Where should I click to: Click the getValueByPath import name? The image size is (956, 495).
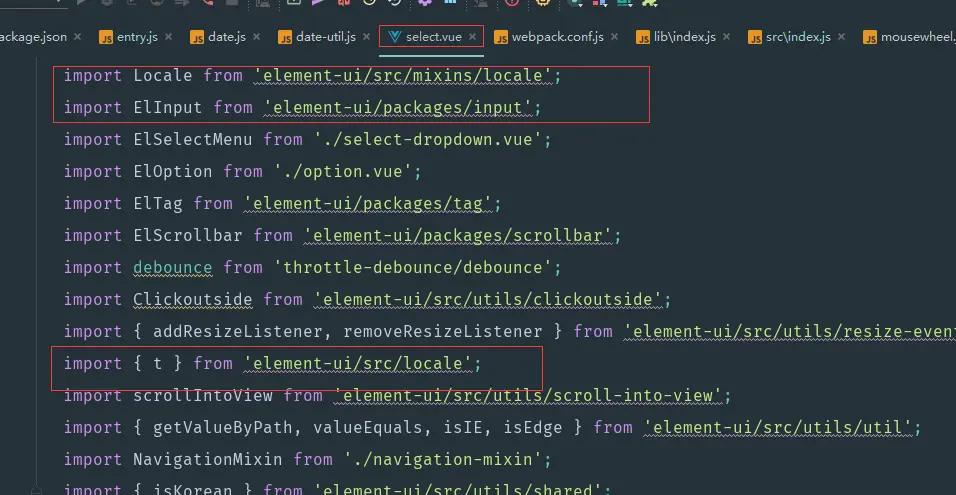pyautogui.click(x=222, y=428)
